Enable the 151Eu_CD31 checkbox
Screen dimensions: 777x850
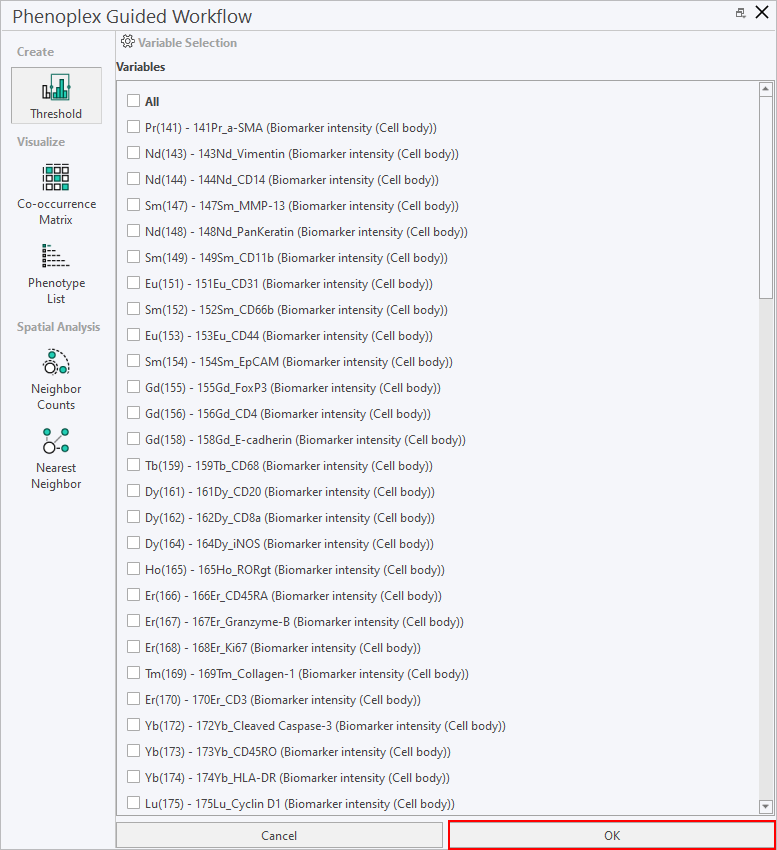(x=133, y=283)
